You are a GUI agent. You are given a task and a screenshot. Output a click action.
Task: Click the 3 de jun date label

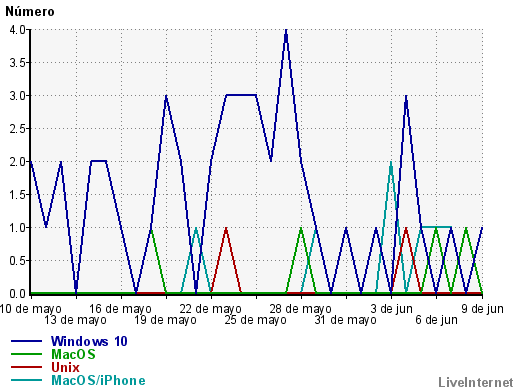coord(392,309)
